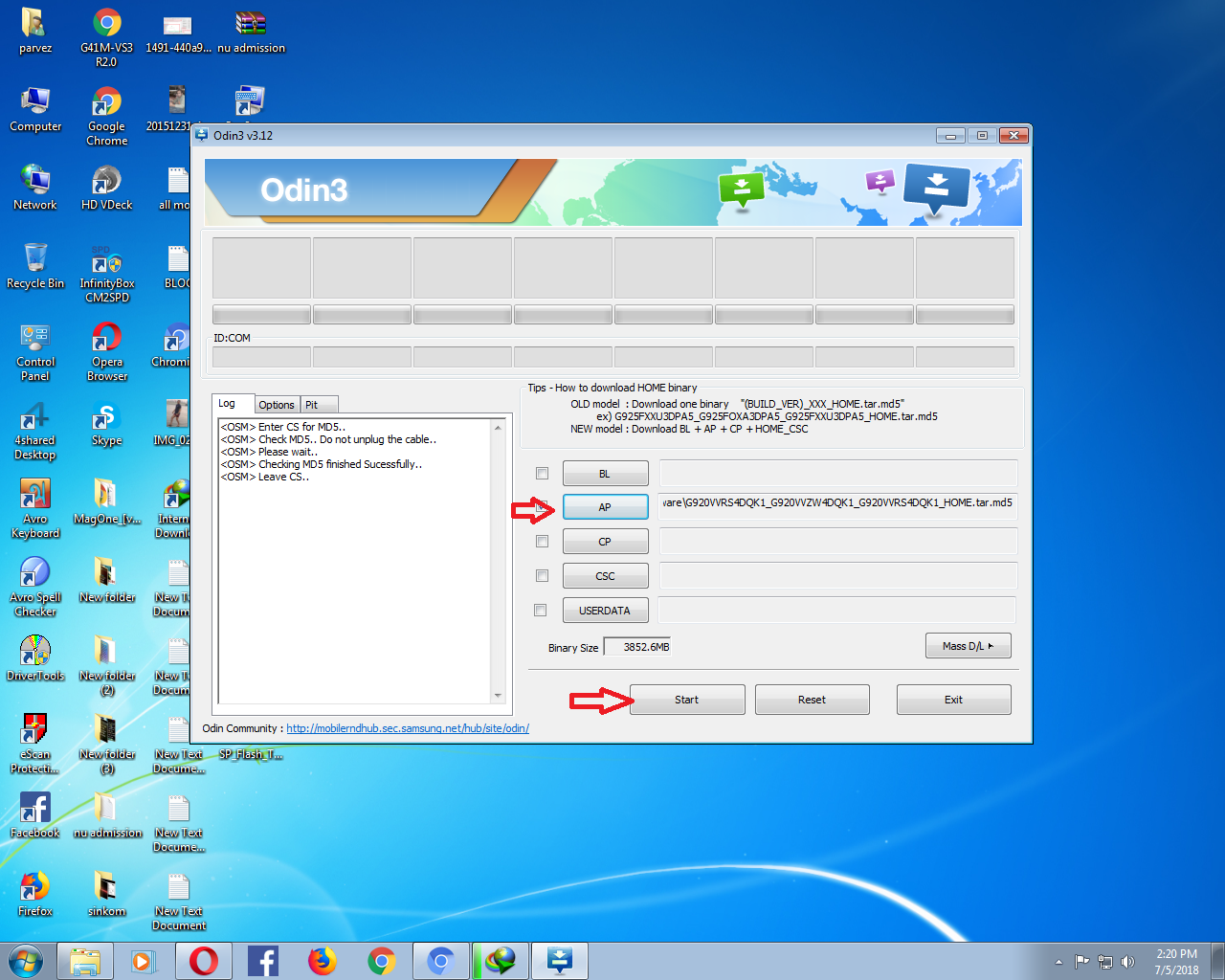Enable the BL checkbox in Odin
The height and width of the screenshot is (980, 1225).
tap(543, 473)
